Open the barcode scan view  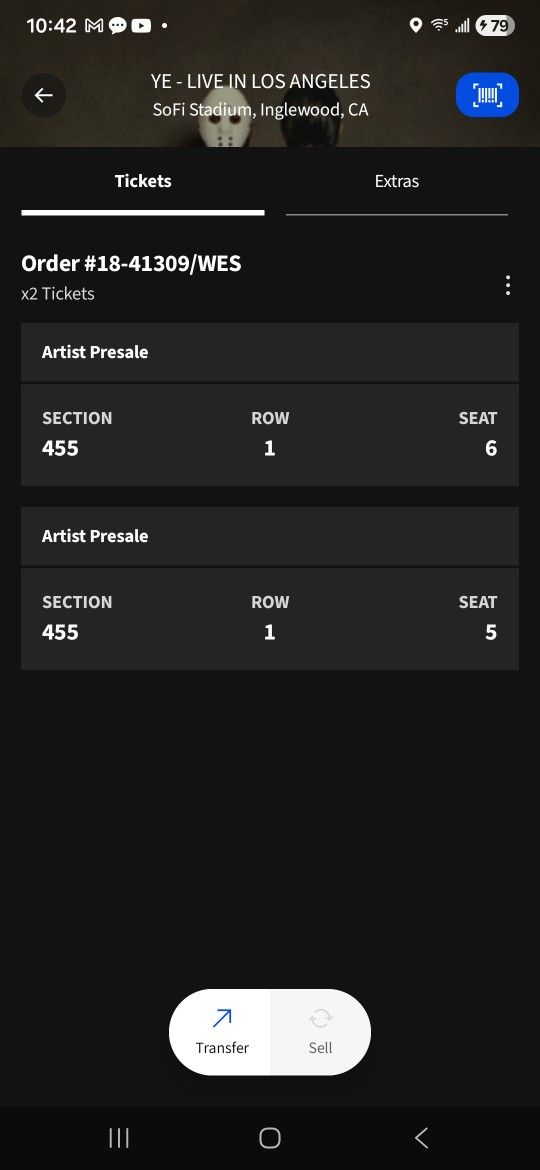tap(487, 95)
